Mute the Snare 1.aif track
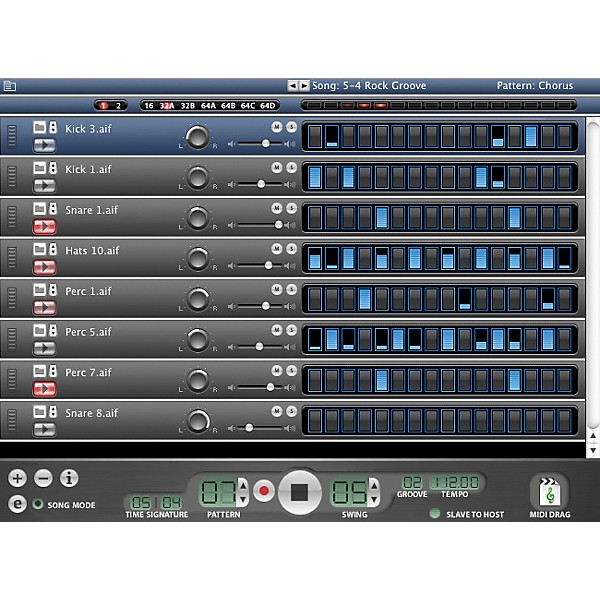 (x=277, y=208)
